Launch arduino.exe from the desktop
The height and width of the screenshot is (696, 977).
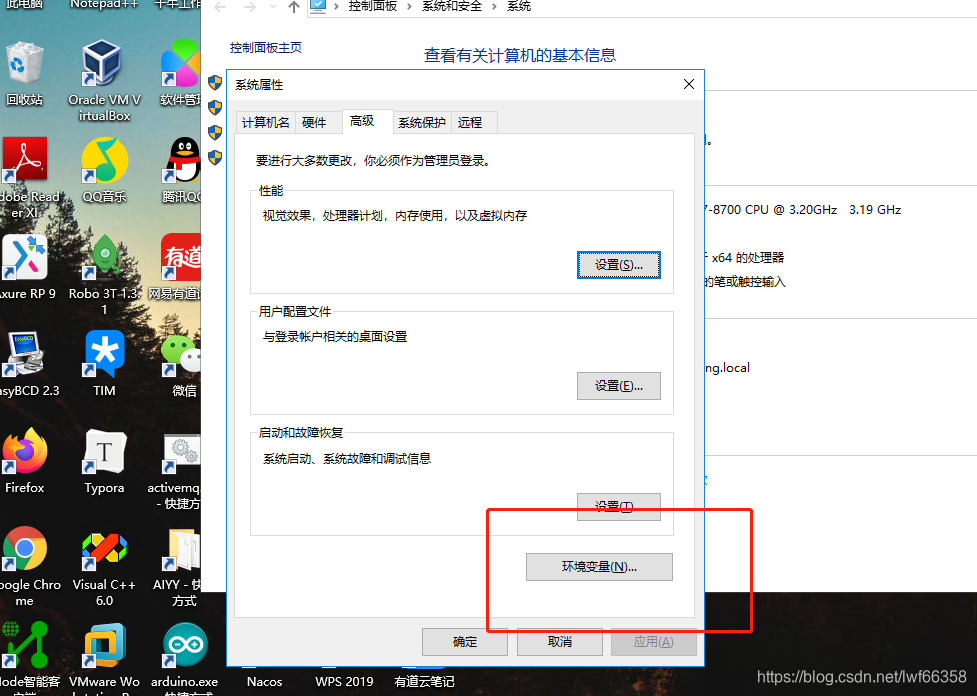click(183, 643)
